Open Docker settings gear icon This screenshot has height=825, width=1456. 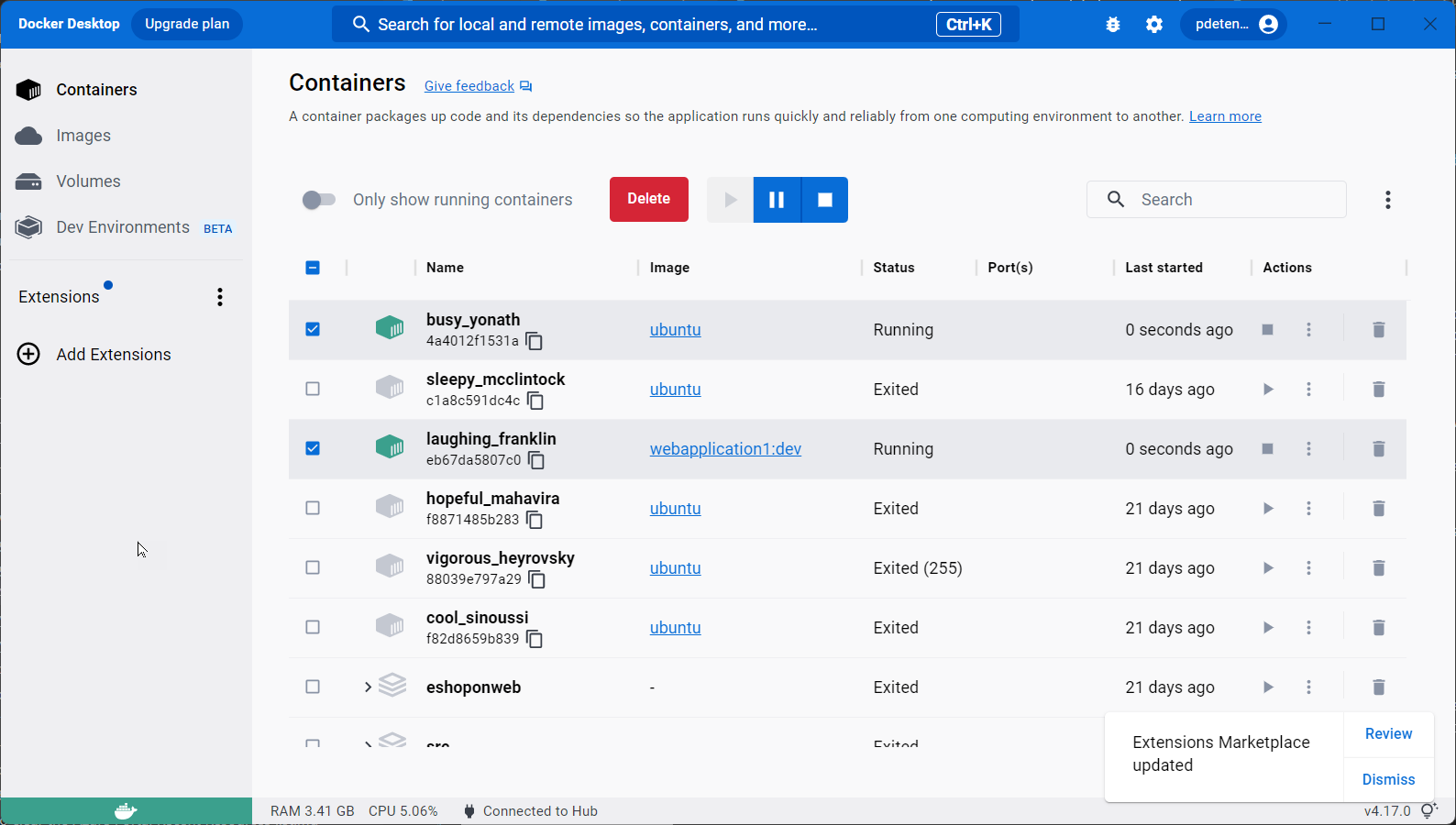(x=1154, y=25)
